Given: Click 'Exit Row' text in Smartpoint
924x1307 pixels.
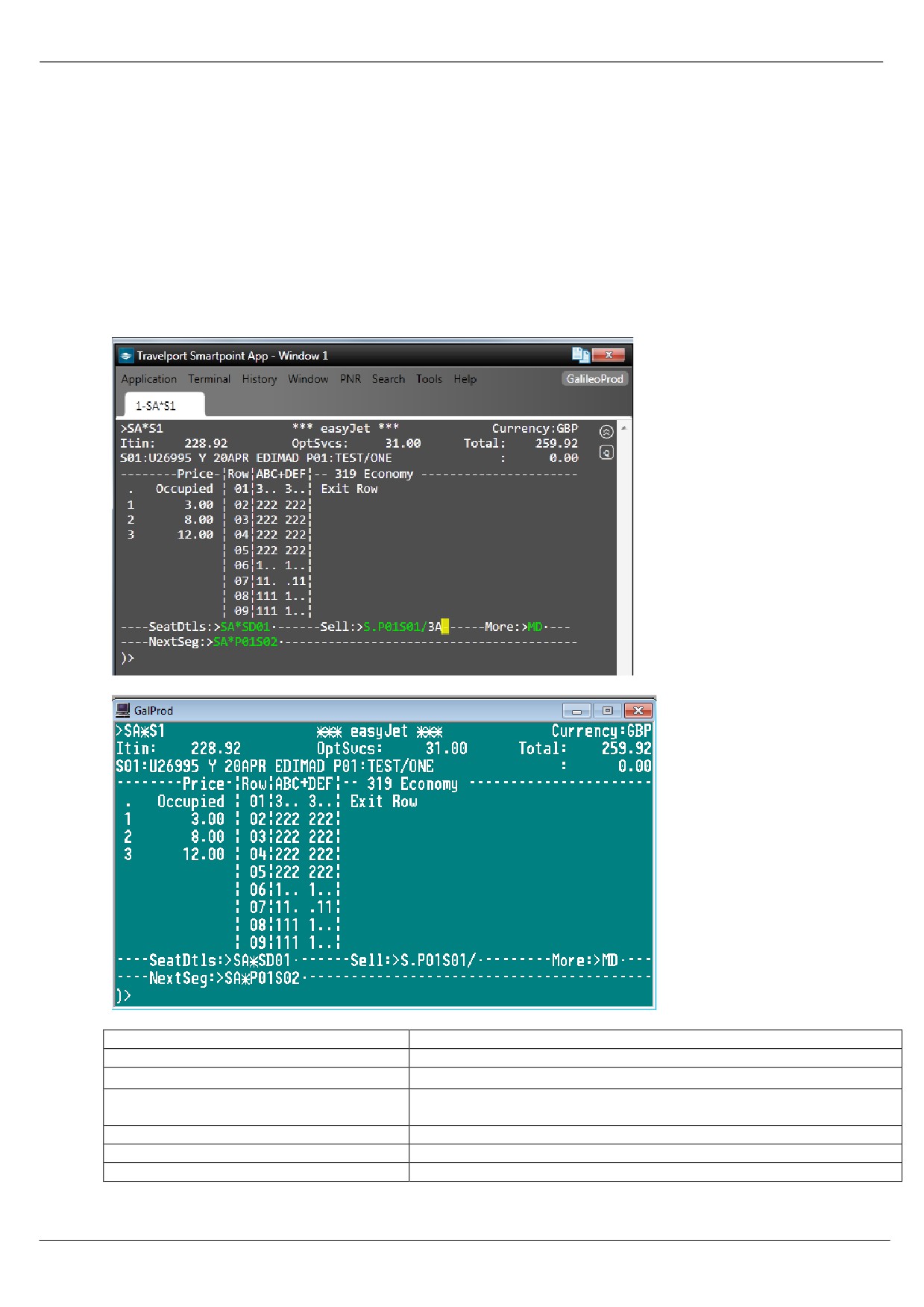Looking at the screenshot, I should click(x=349, y=489).
